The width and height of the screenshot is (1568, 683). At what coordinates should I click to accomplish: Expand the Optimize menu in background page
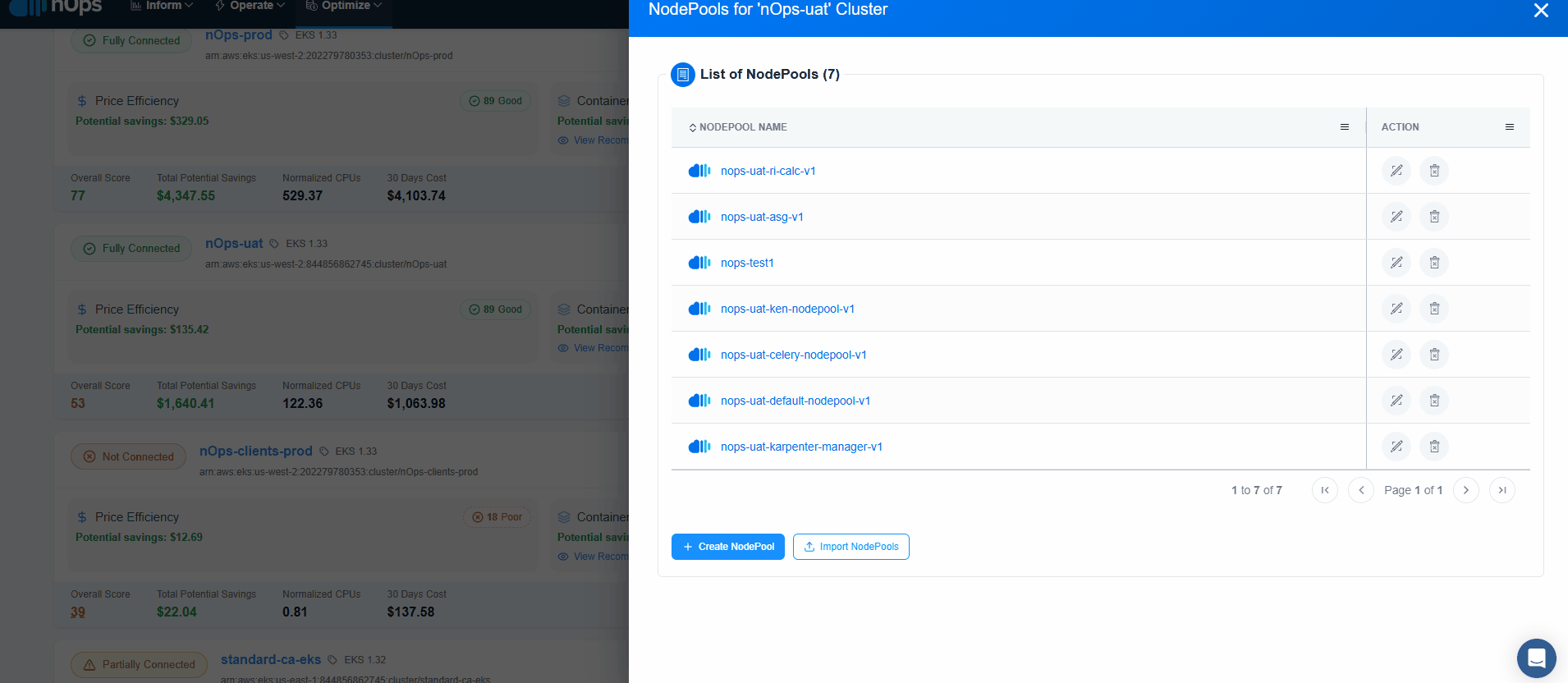point(344,6)
